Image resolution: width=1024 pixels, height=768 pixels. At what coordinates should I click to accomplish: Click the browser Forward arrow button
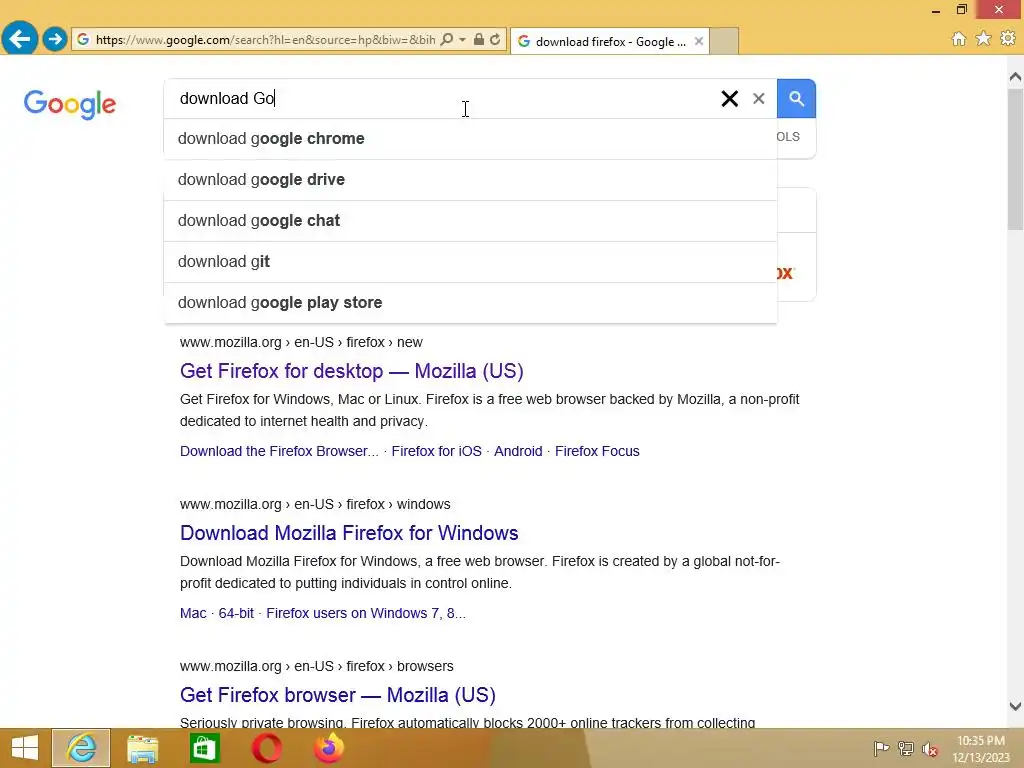55,39
